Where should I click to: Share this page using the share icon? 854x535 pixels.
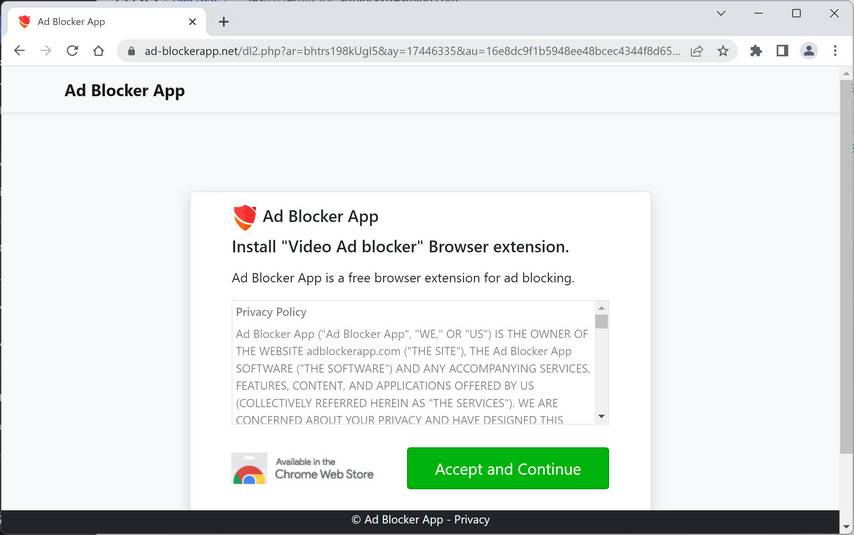pyautogui.click(x=697, y=51)
